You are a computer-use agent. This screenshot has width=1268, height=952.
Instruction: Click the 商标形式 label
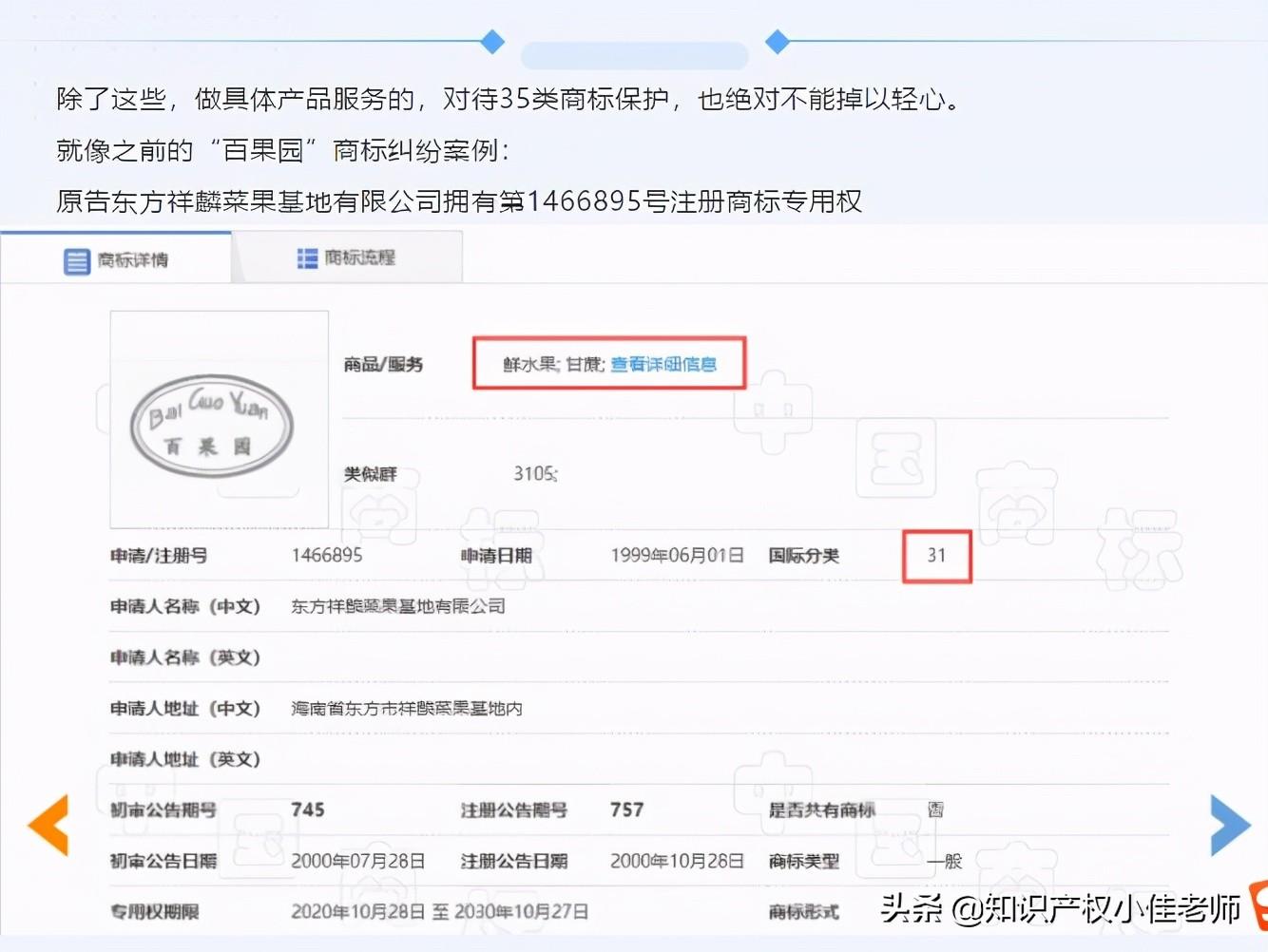tap(804, 911)
